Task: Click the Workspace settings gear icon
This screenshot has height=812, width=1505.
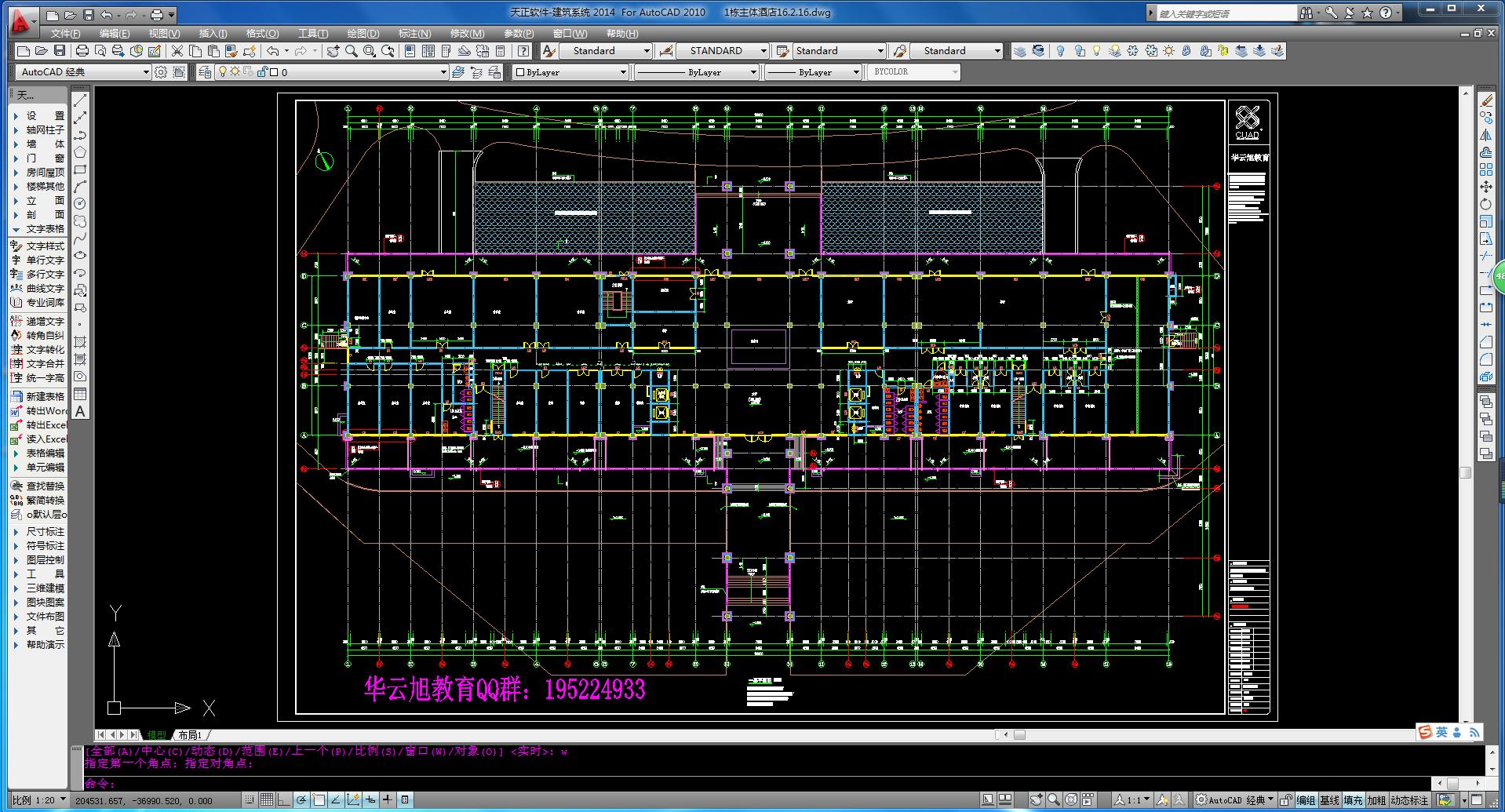Action: [161, 72]
